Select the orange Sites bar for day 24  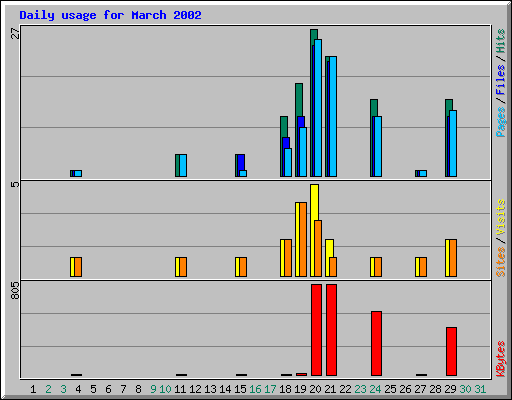click(378, 267)
